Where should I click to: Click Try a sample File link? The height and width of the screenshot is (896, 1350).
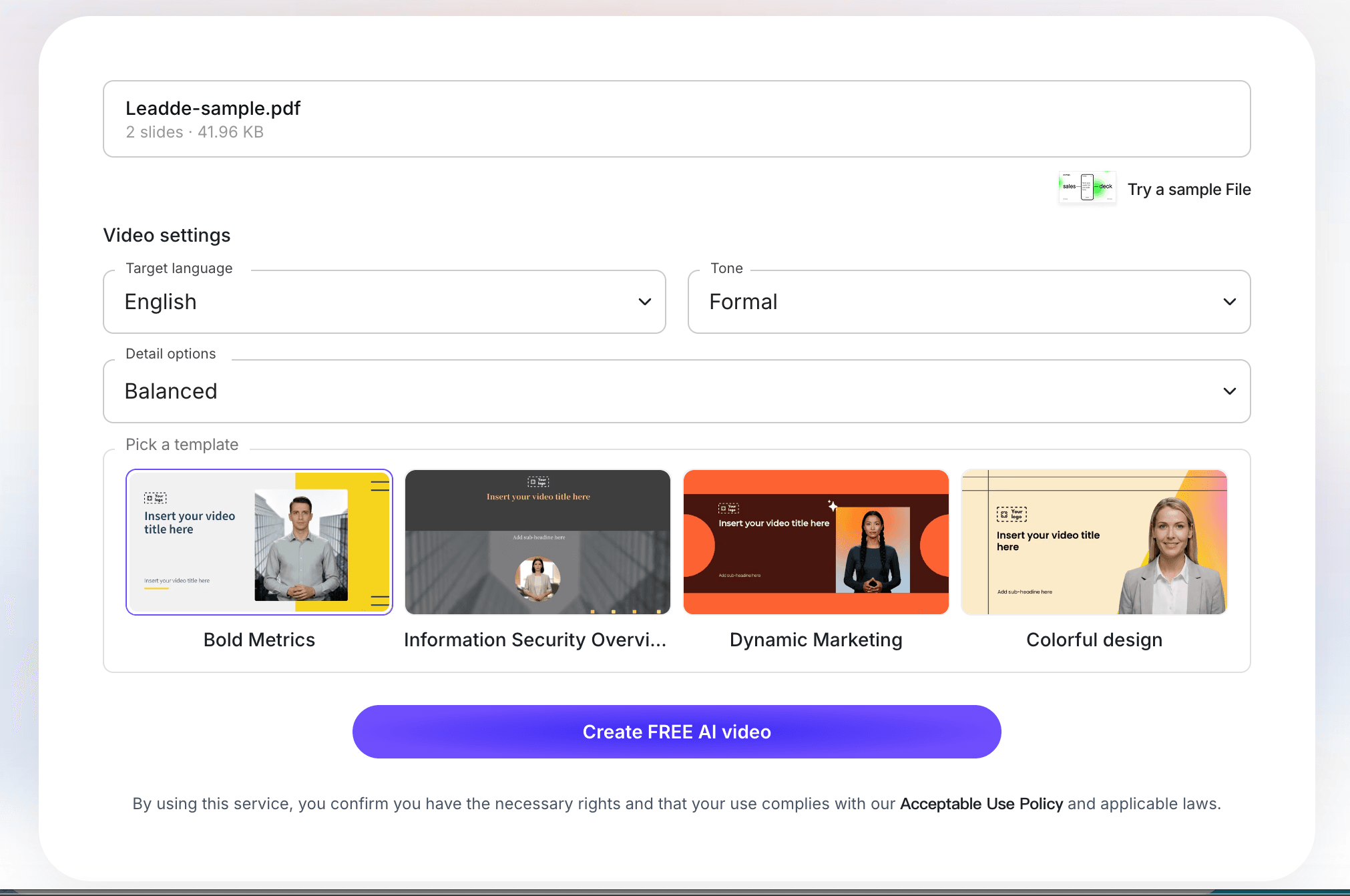[x=1189, y=190]
